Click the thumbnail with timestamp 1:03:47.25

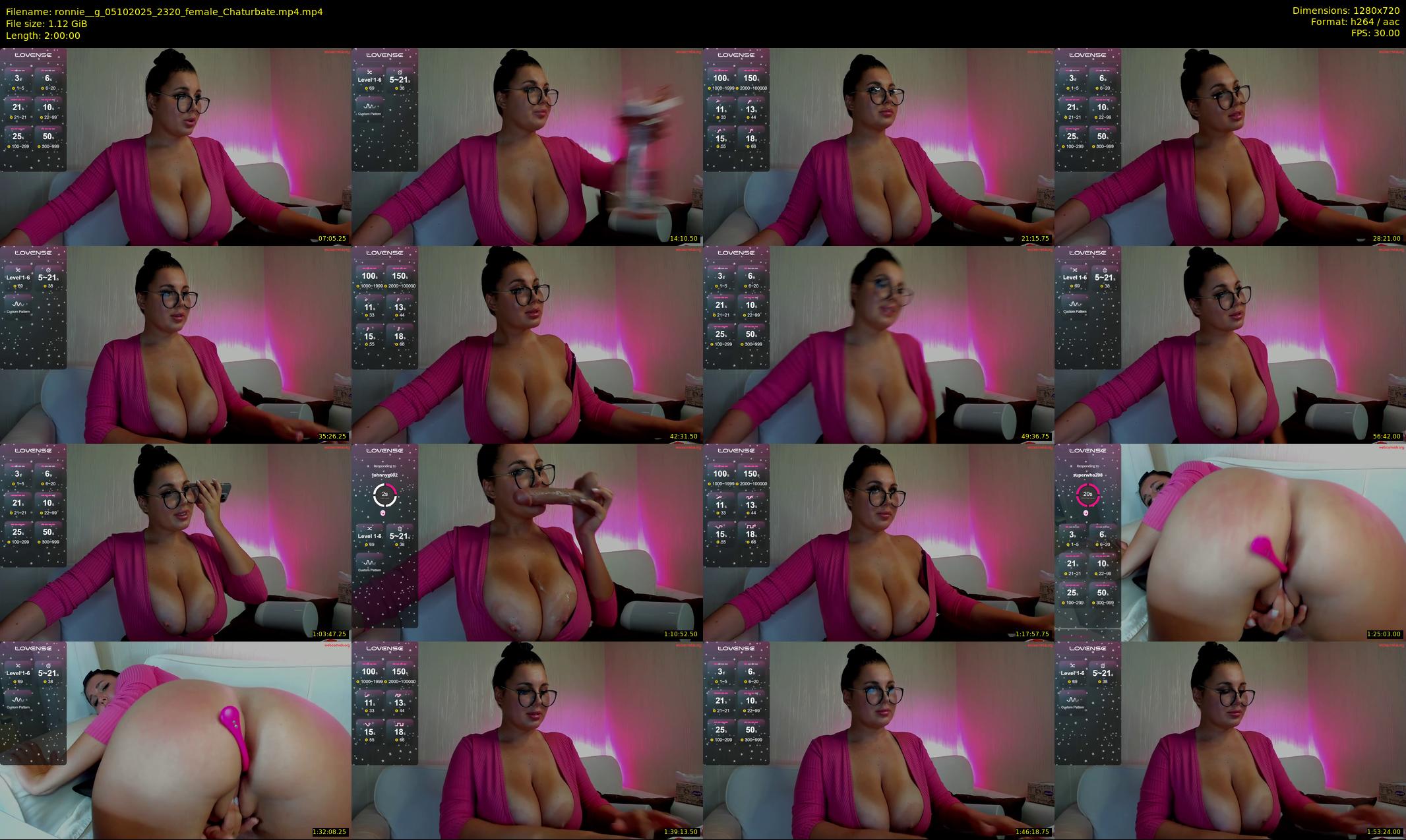point(175,542)
